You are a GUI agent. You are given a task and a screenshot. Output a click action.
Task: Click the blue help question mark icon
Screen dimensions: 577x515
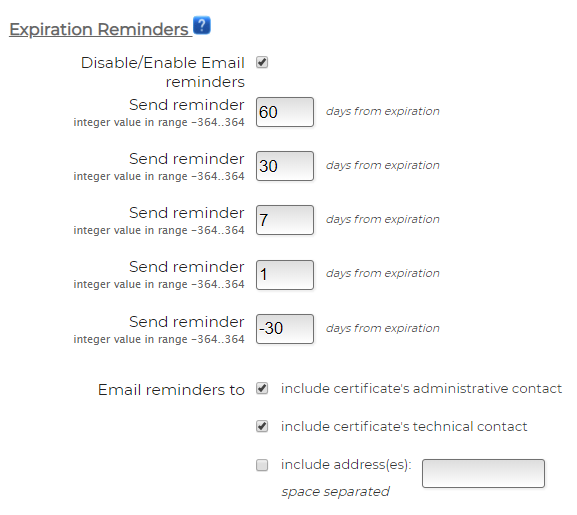pyautogui.click(x=202, y=25)
